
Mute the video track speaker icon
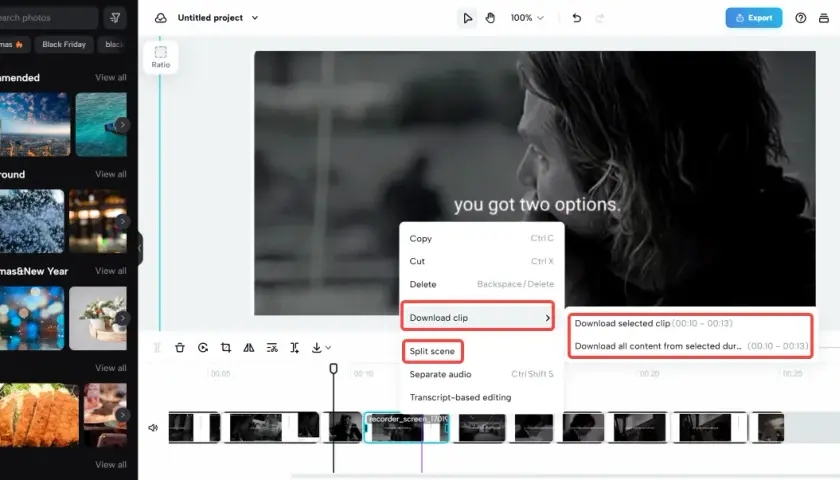(153, 428)
